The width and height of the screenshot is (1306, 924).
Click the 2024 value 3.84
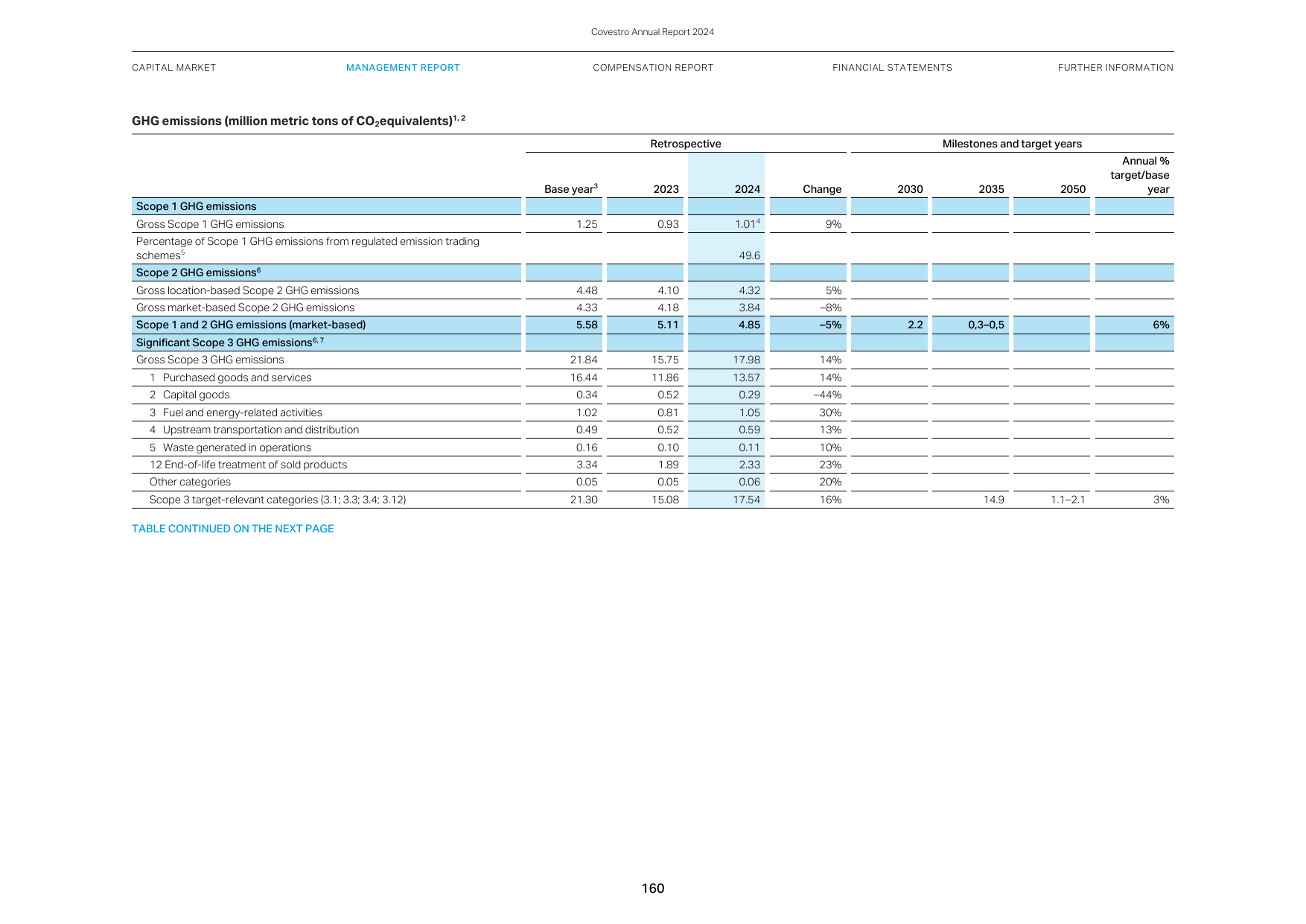tap(750, 308)
